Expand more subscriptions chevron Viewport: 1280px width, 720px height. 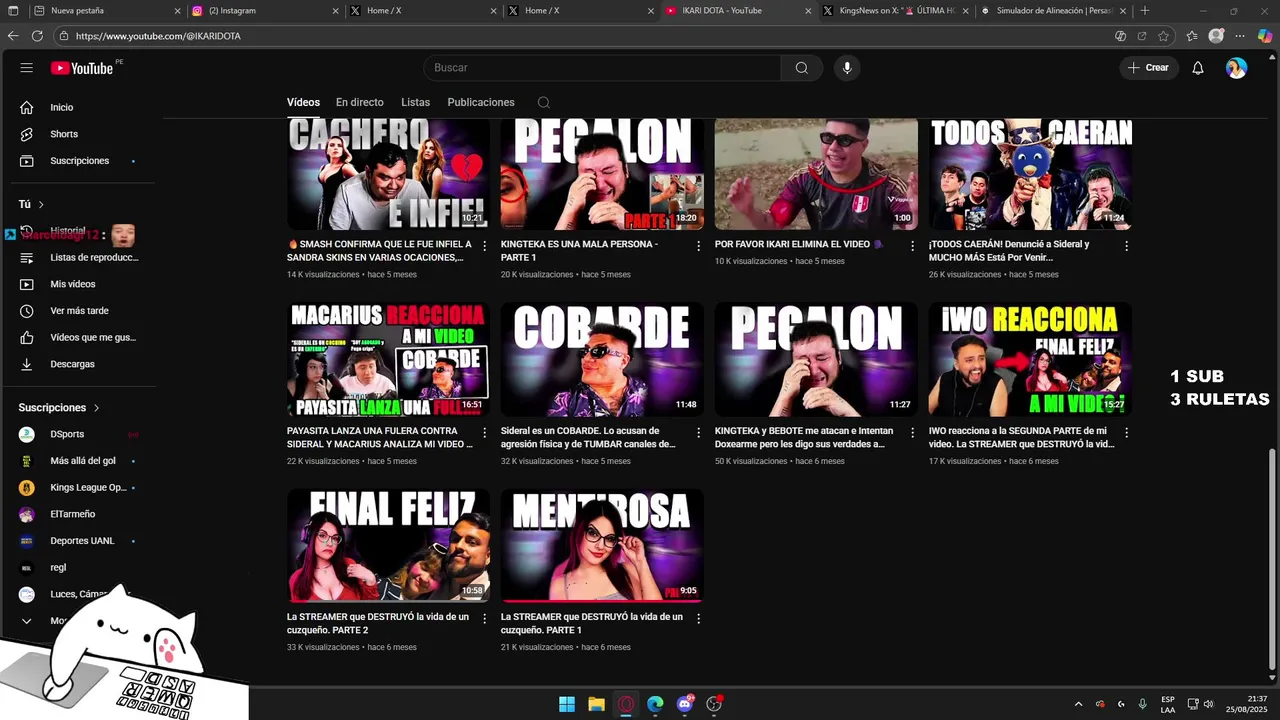point(27,621)
